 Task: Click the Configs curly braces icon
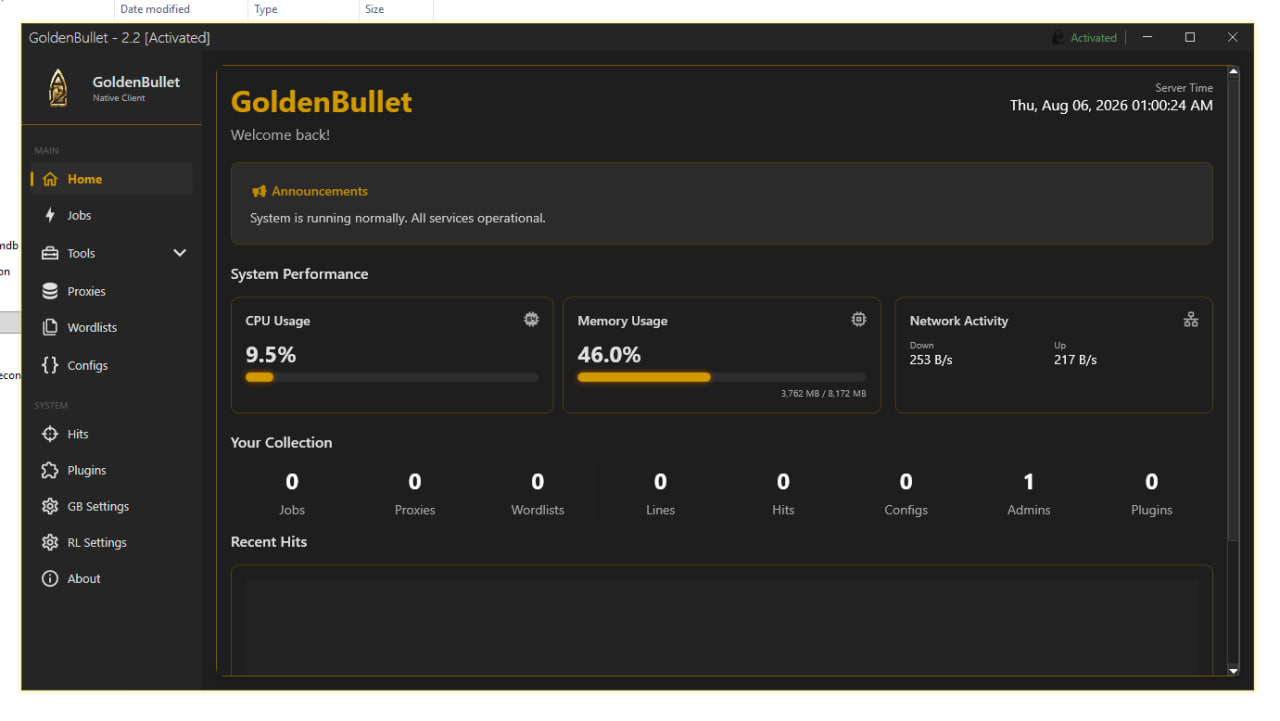click(50, 365)
